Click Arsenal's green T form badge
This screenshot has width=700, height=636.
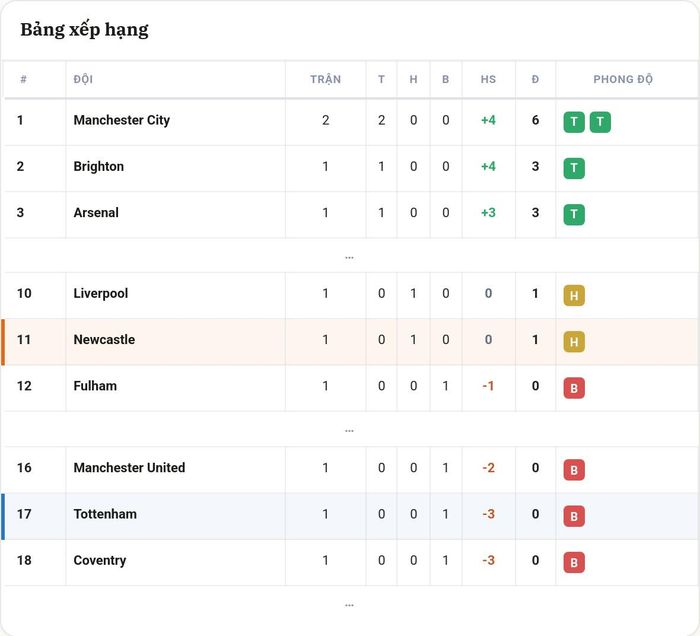(574, 215)
